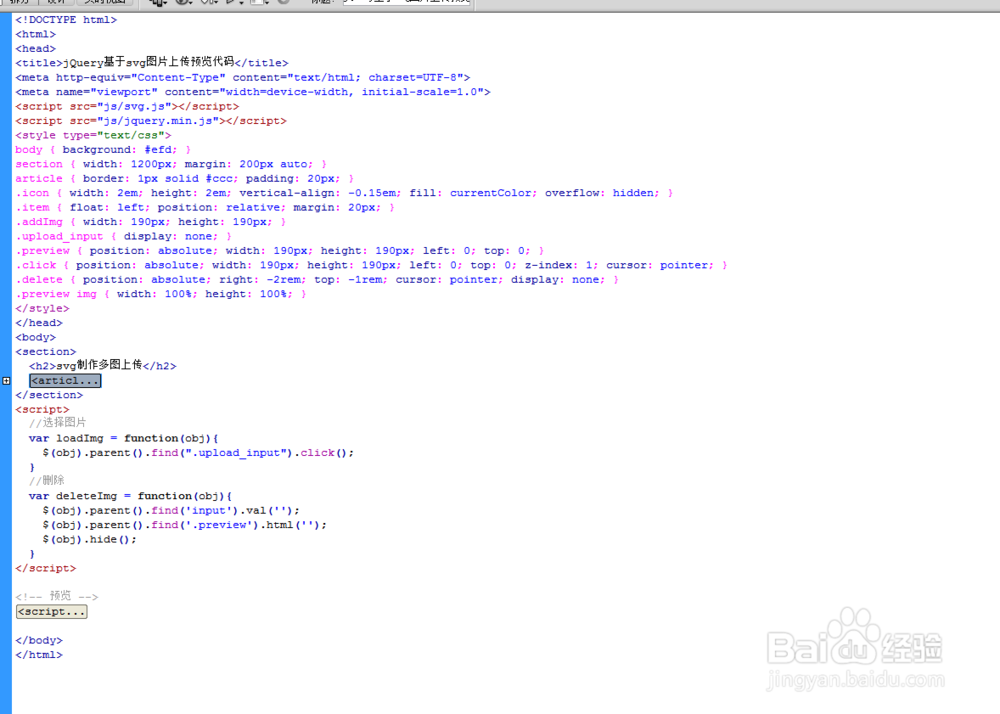The height and width of the screenshot is (714, 1000).
Task: Click the //选择图片 comment line
Action: (57, 423)
